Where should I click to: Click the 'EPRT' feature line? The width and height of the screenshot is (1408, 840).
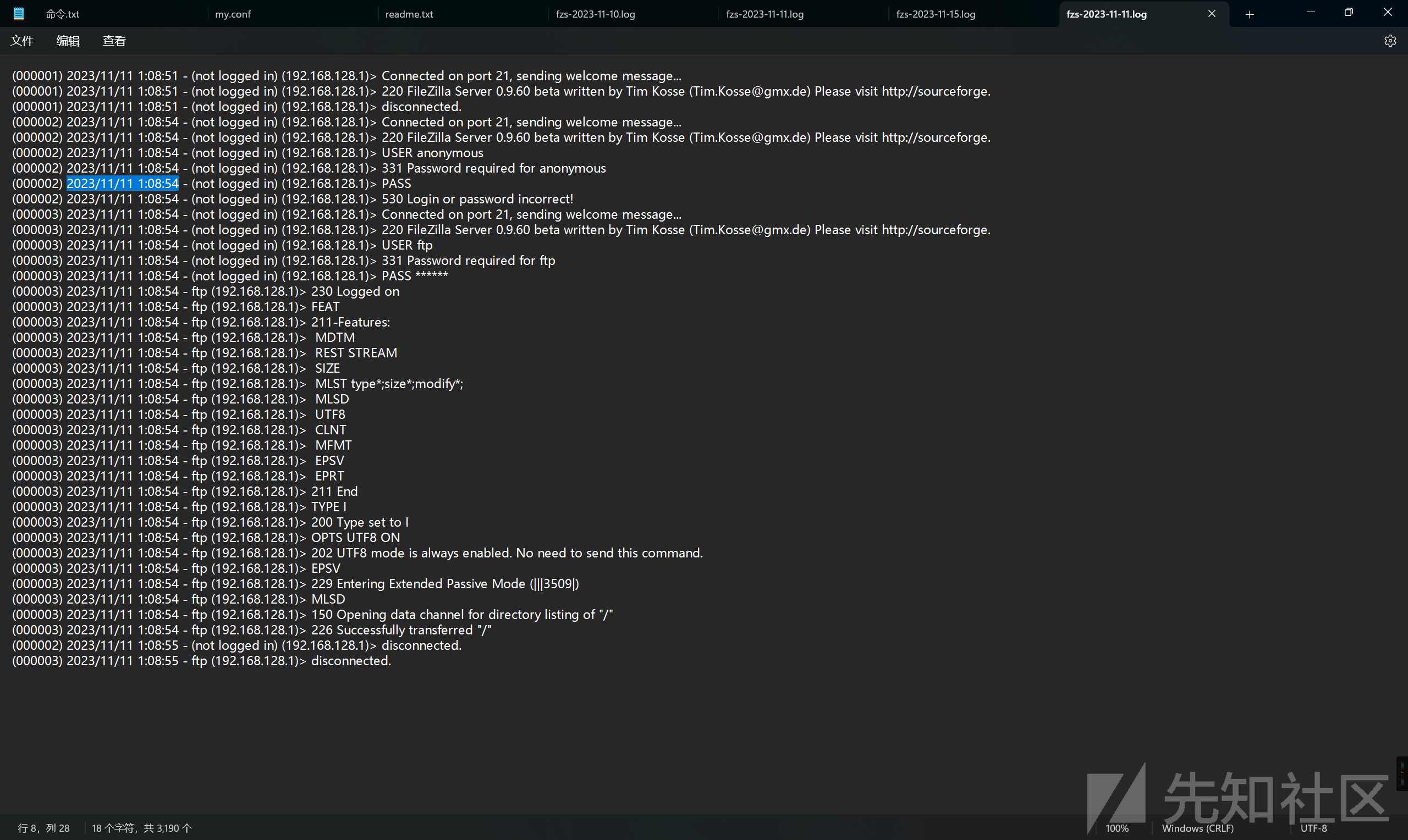178,476
